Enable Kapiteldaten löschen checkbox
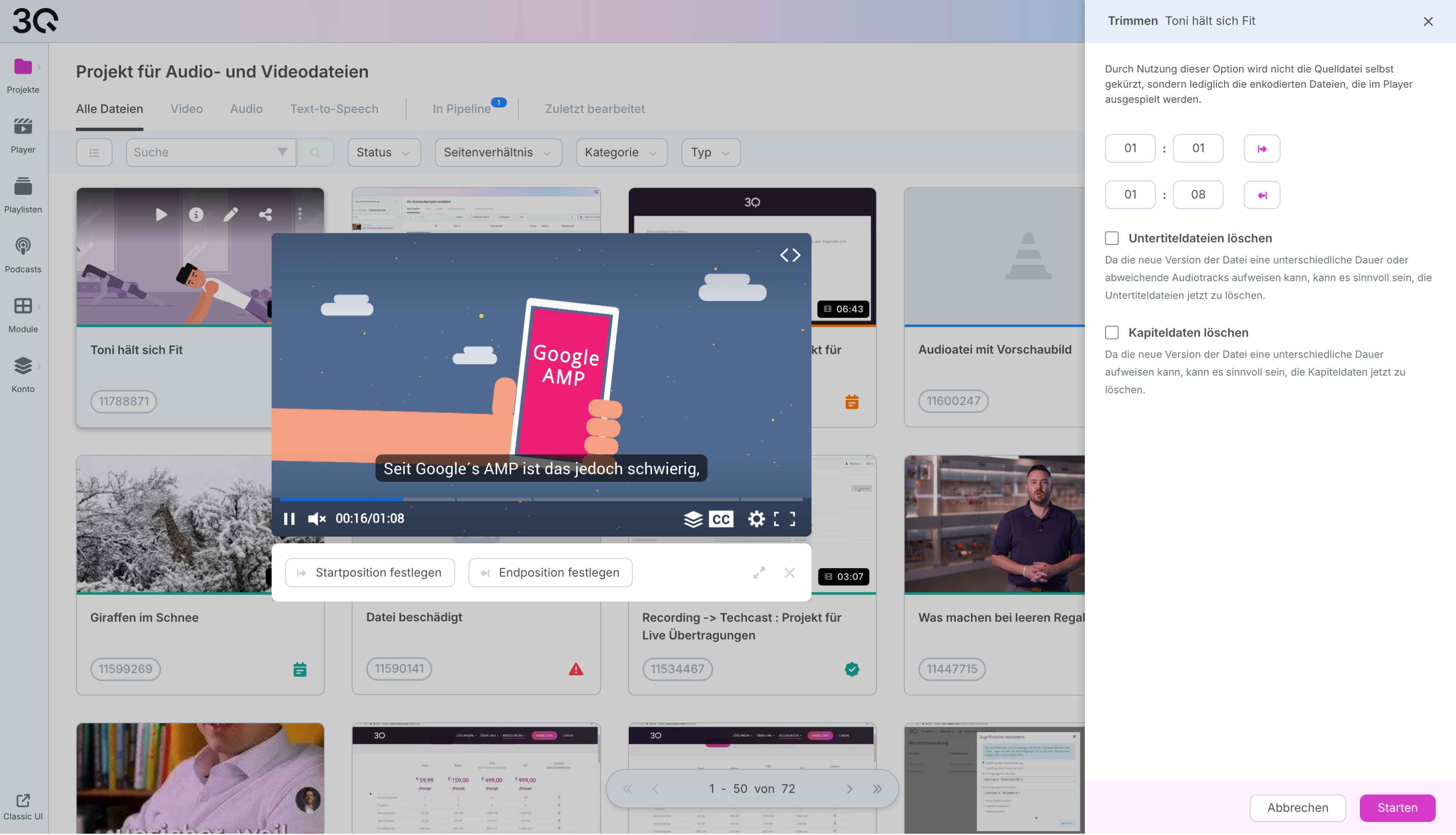Viewport: 1456px width, 835px height. (x=1111, y=333)
